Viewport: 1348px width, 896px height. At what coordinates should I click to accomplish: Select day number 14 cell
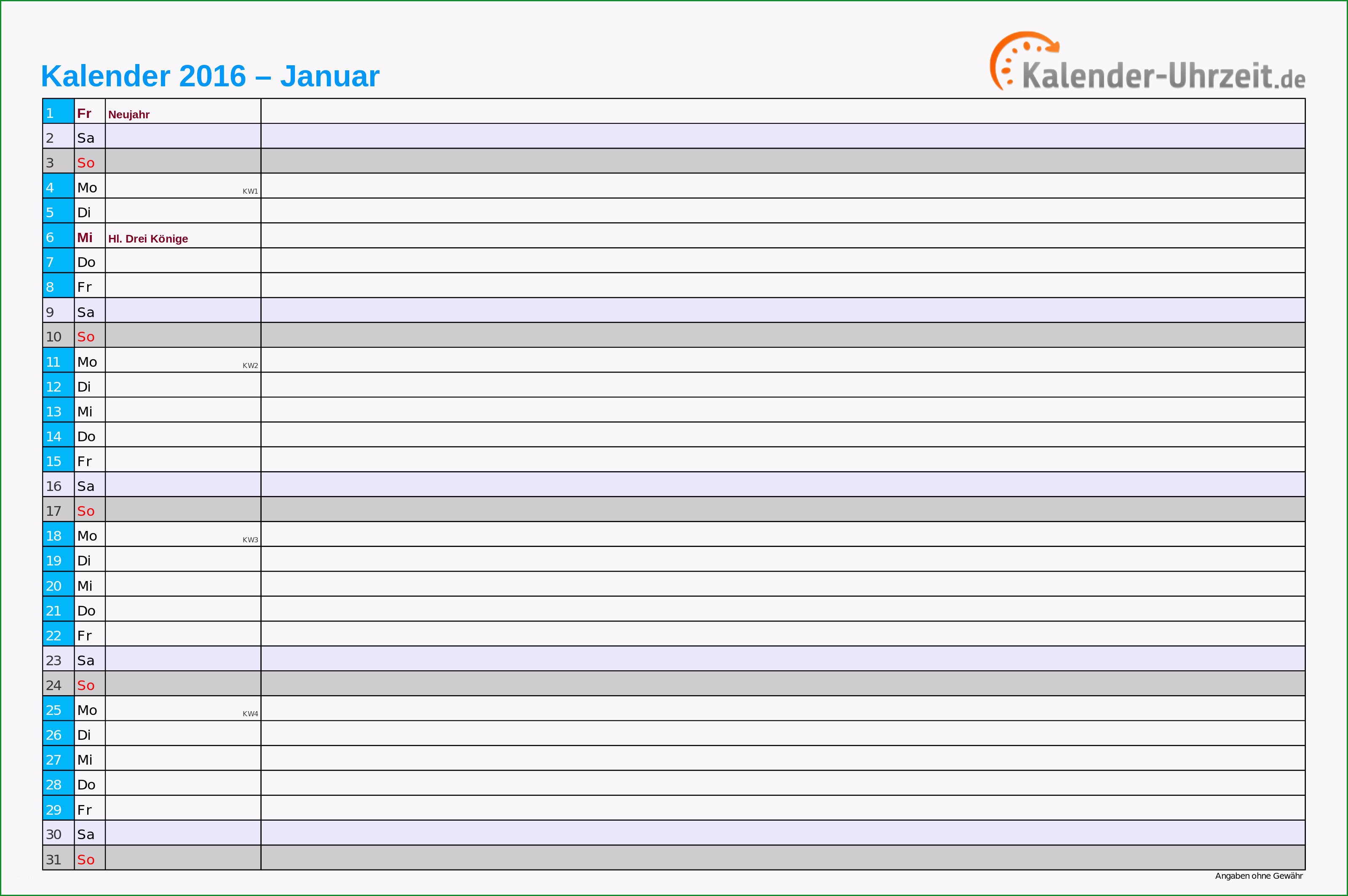point(58,434)
